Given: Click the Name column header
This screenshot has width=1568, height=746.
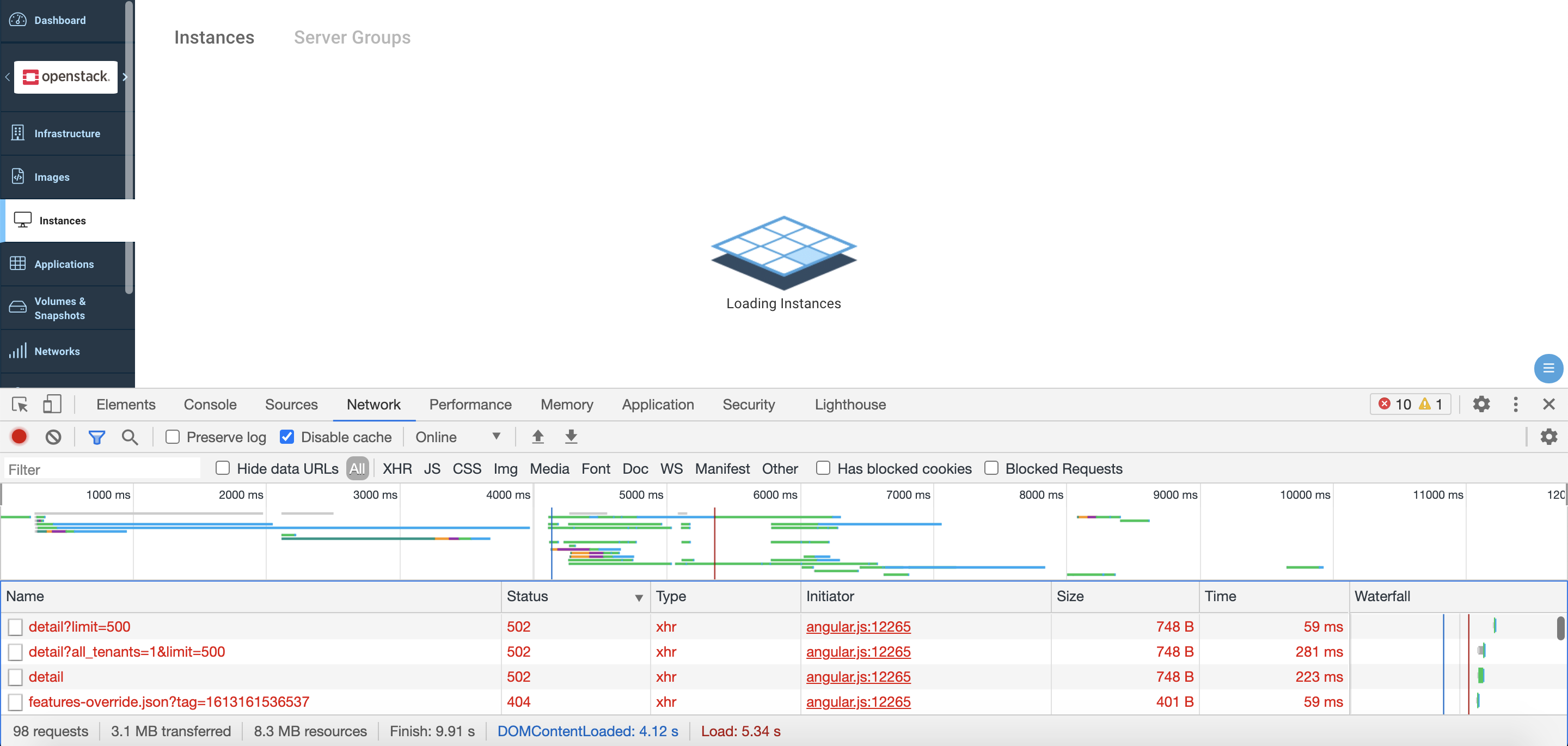Looking at the screenshot, I should 251,596.
